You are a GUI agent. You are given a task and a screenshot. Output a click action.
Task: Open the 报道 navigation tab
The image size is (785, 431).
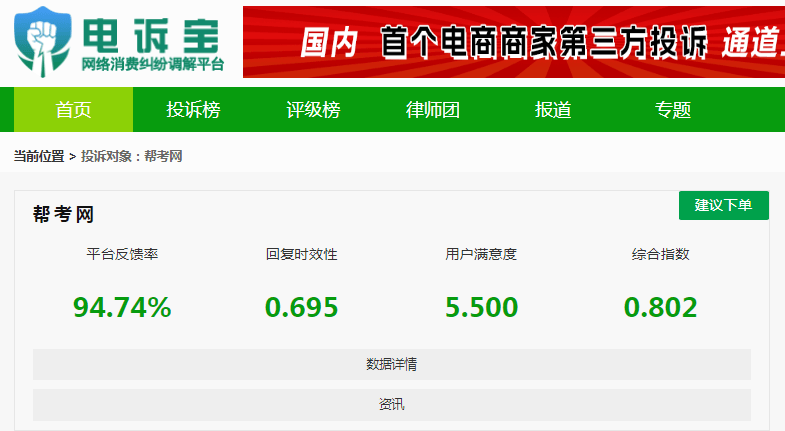click(x=553, y=110)
